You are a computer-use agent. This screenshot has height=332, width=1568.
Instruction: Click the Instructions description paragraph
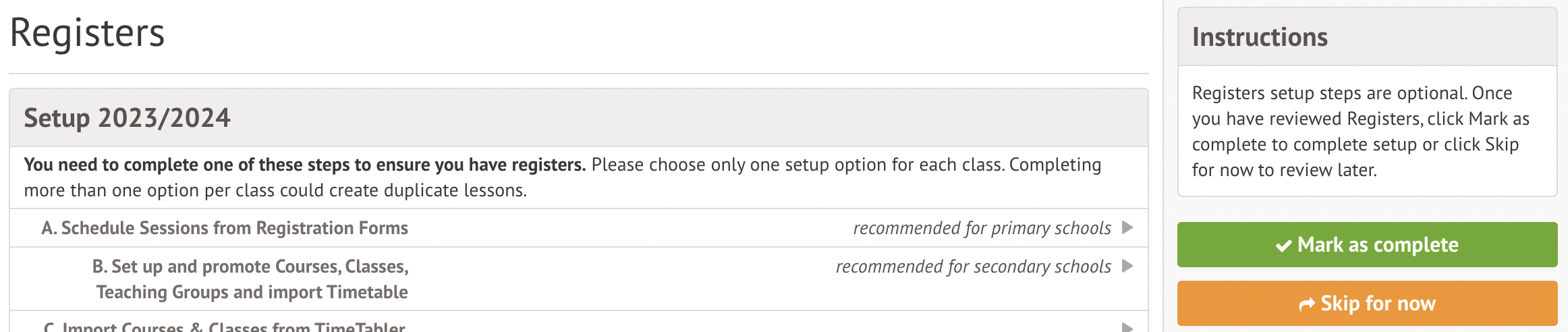(1360, 131)
